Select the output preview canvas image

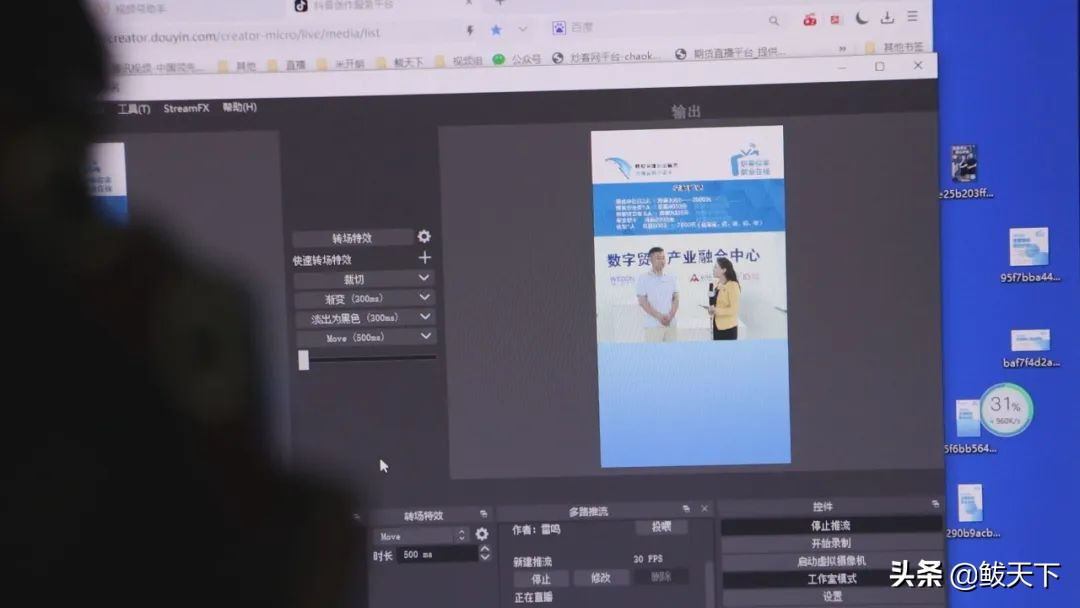coord(691,296)
